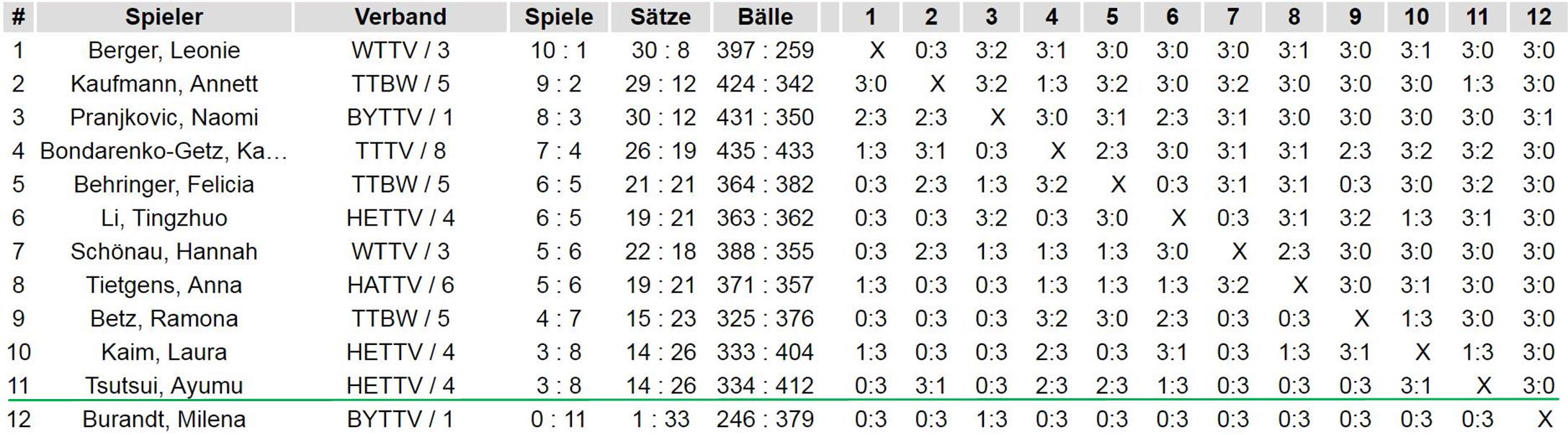Select Berger's 0:3 result against player 2
Screen dimensions: 1568x435
tap(931, 50)
